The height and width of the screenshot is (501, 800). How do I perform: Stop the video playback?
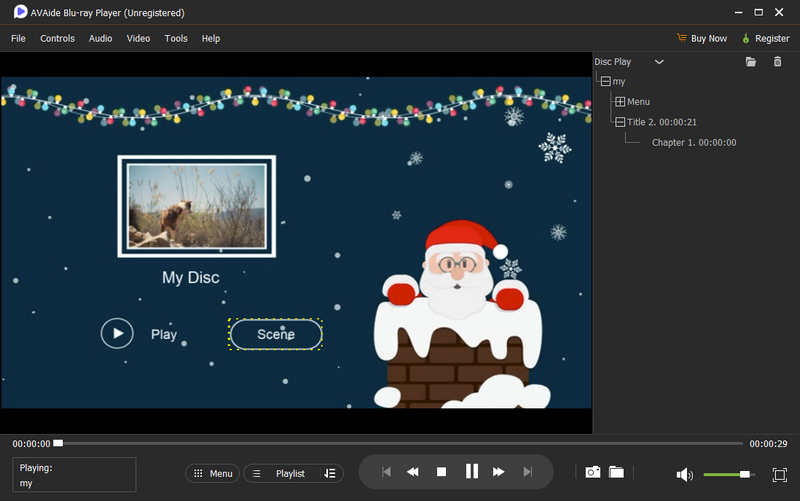(x=441, y=472)
